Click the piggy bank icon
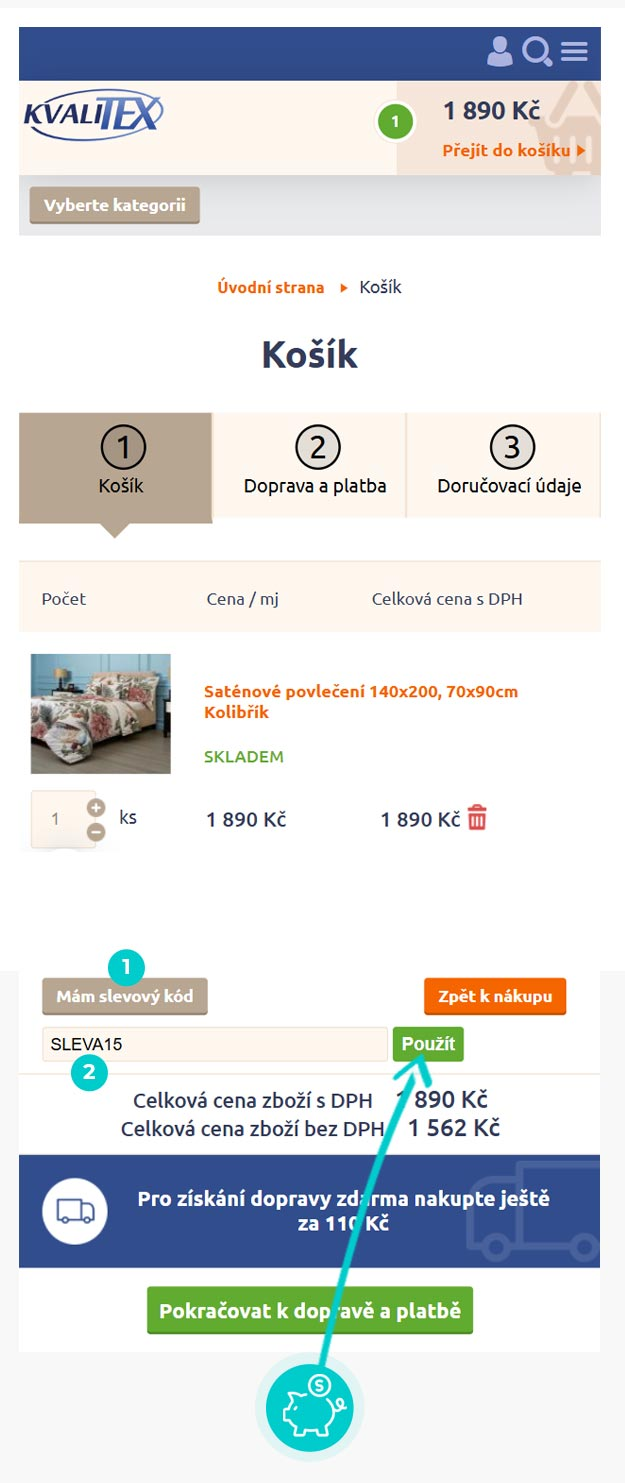The width and height of the screenshot is (625, 1483). point(310,1407)
